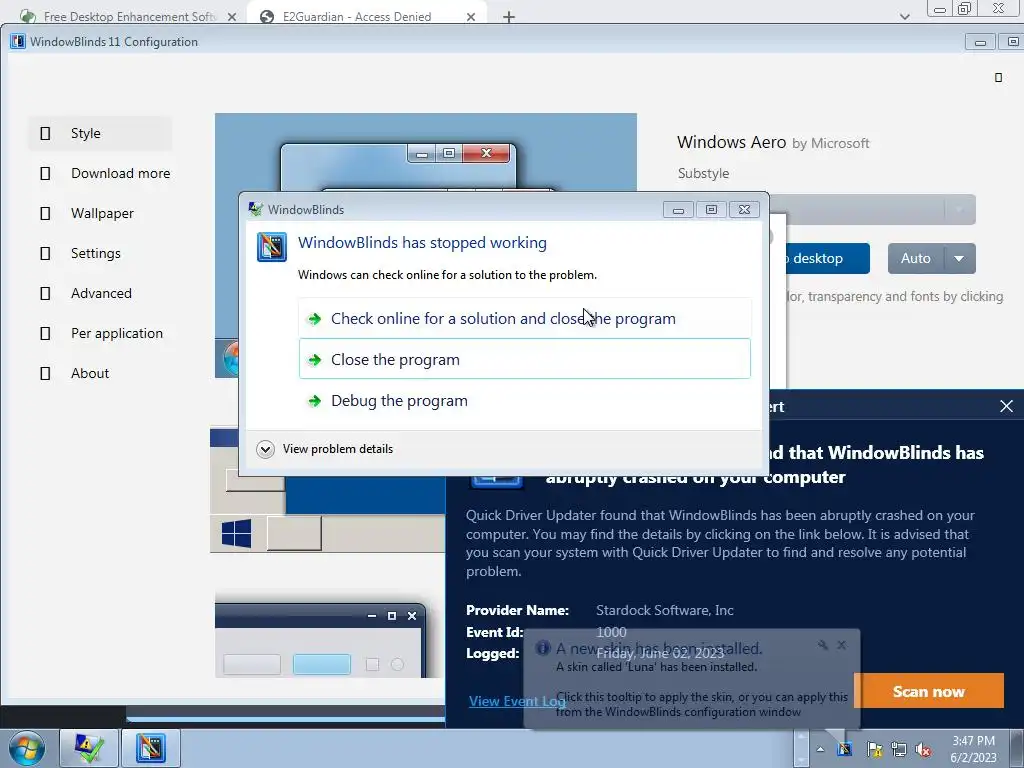Click WindowBlinds dialog title bar icon
1024x768 pixels.
click(x=255, y=209)
